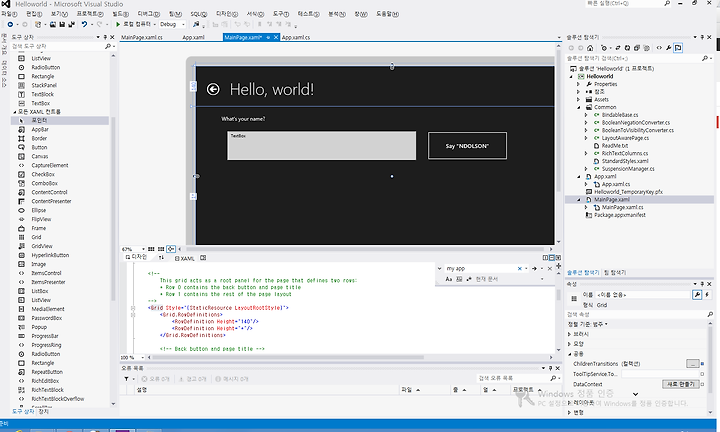Open StandardStyles.xaml in Solution Explorer
The width and height of the screenshot is (720, 432).
pos(625,161)
